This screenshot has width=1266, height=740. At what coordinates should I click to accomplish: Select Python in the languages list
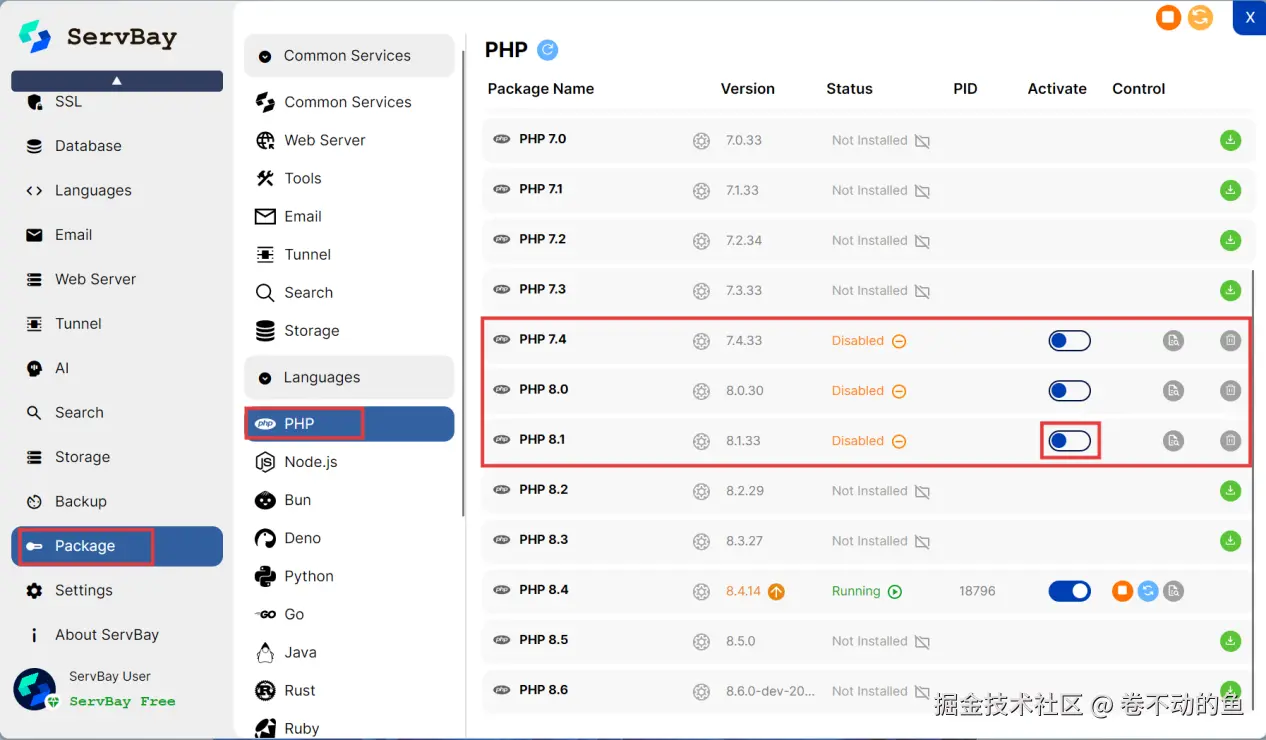coord(349,576)
